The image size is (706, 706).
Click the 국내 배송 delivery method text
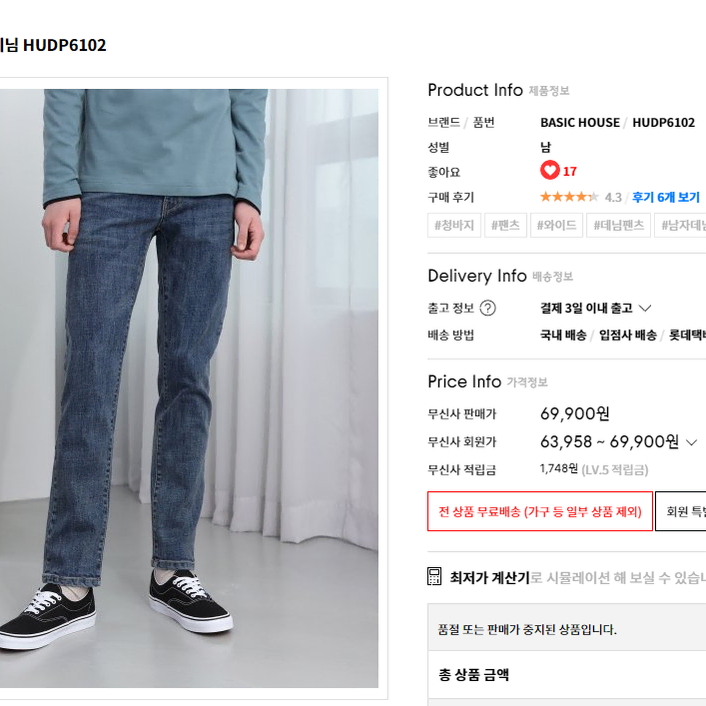click(563, 335)
